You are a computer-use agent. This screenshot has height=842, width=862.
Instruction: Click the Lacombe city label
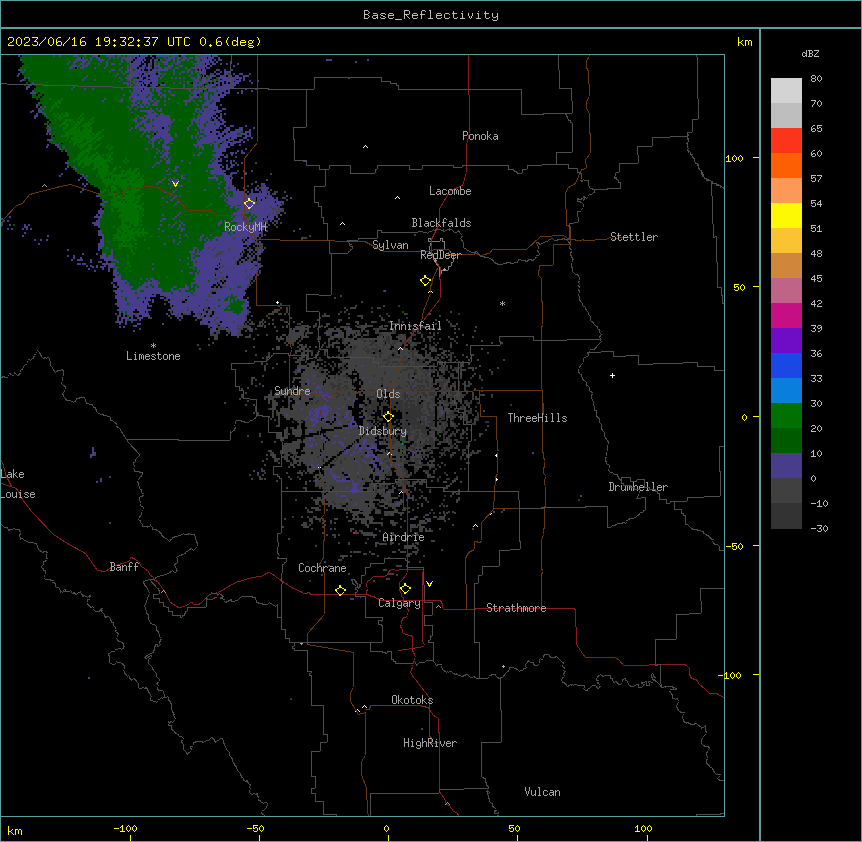click(450, 191)
